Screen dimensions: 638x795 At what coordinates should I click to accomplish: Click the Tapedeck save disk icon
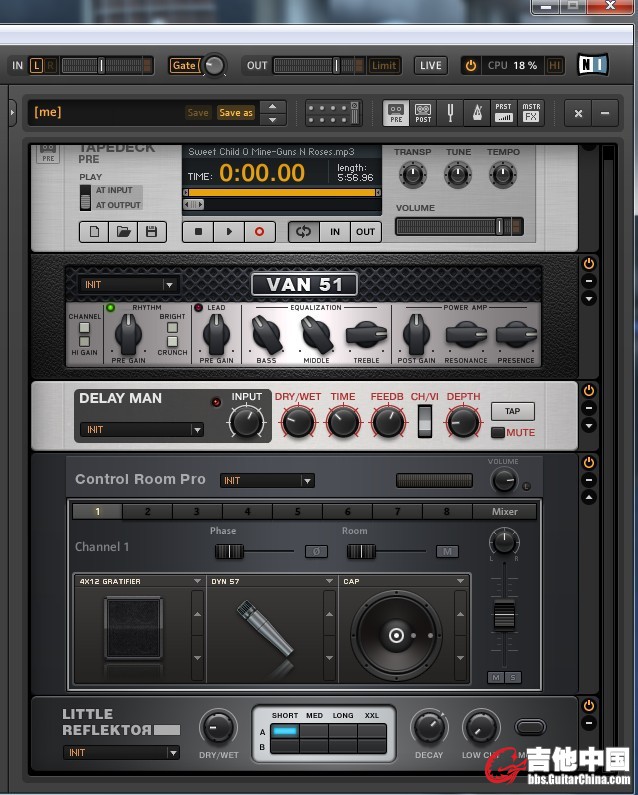[x=151, y=232]
